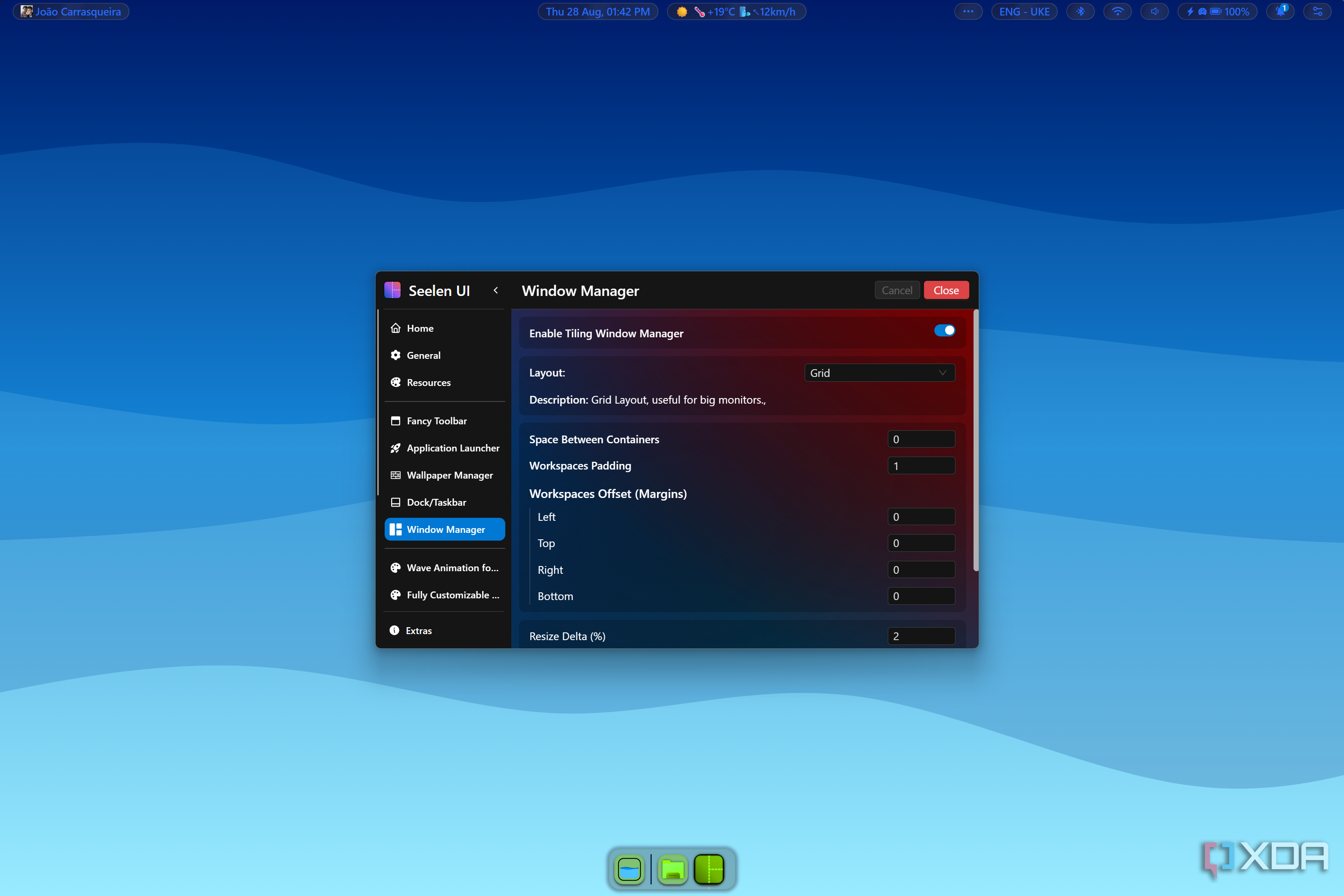
Task: Click the settings panel vertical scrollbar
Action: click(x=975, y=440)
